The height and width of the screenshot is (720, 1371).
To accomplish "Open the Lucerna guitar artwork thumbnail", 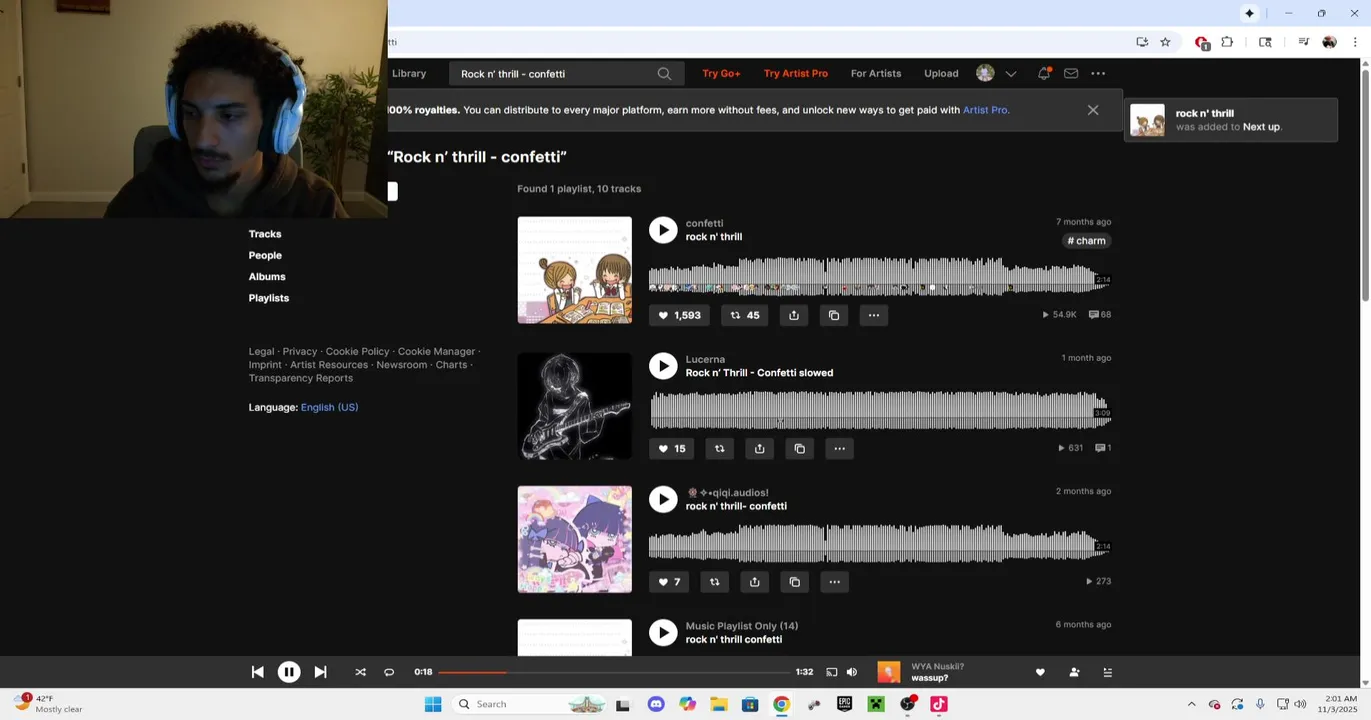I will (x=574, y=406).
